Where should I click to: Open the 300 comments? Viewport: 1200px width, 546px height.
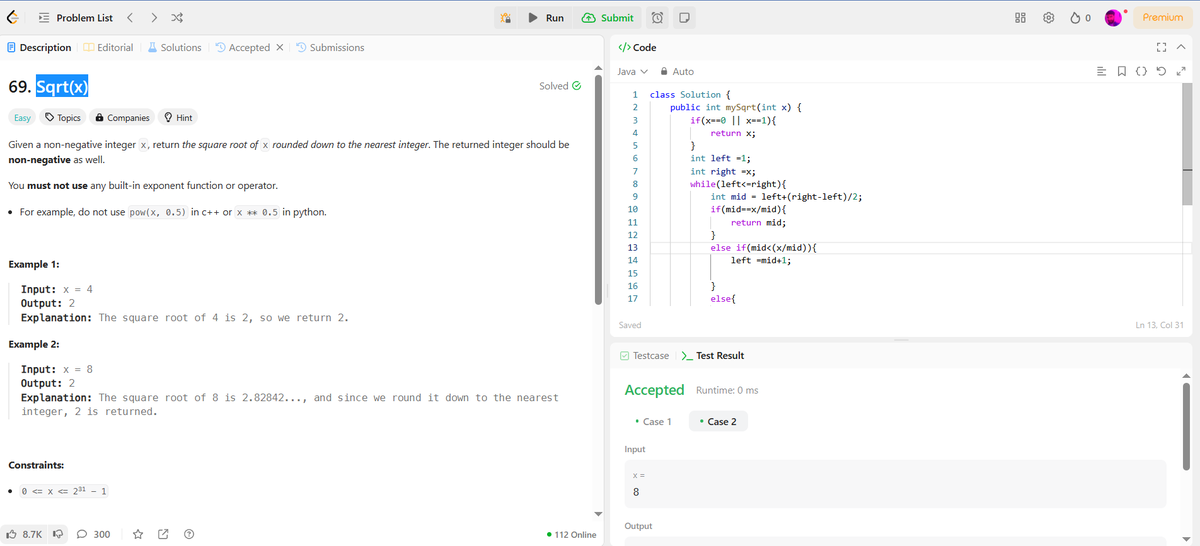pos(94,535)
